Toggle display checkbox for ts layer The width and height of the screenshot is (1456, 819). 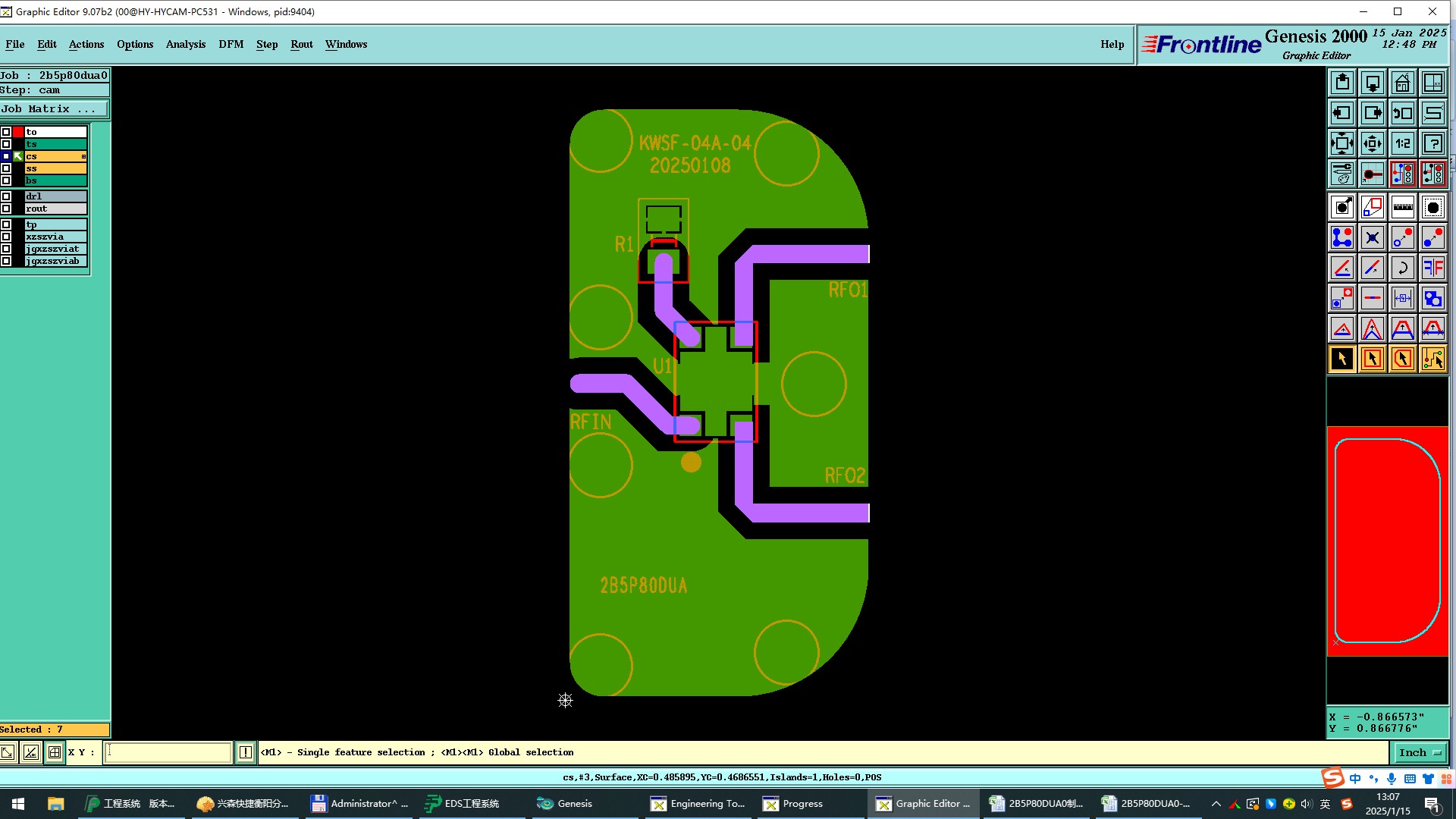point(6,144)
